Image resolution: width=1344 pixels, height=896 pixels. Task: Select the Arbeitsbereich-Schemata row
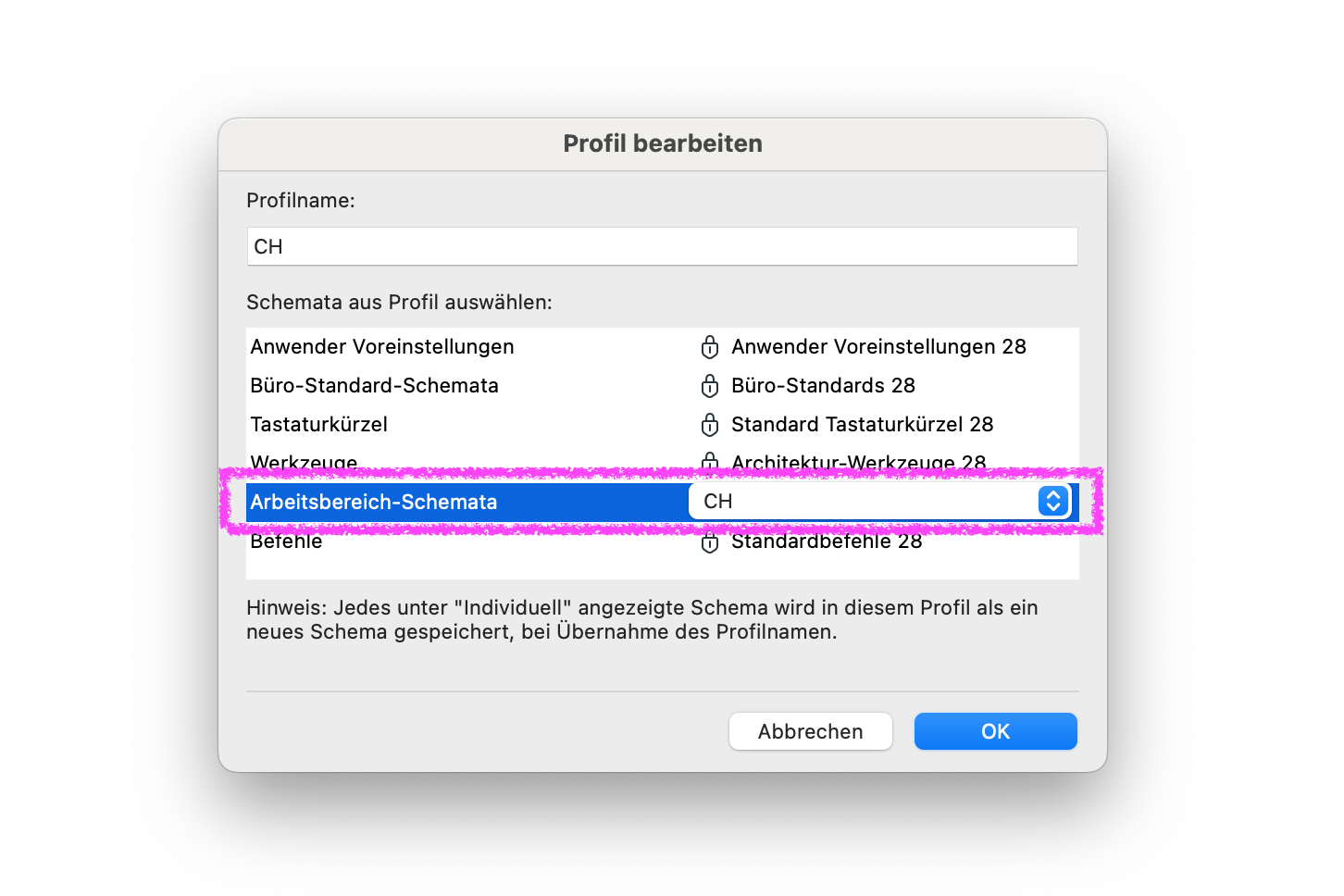coord(663,502)
